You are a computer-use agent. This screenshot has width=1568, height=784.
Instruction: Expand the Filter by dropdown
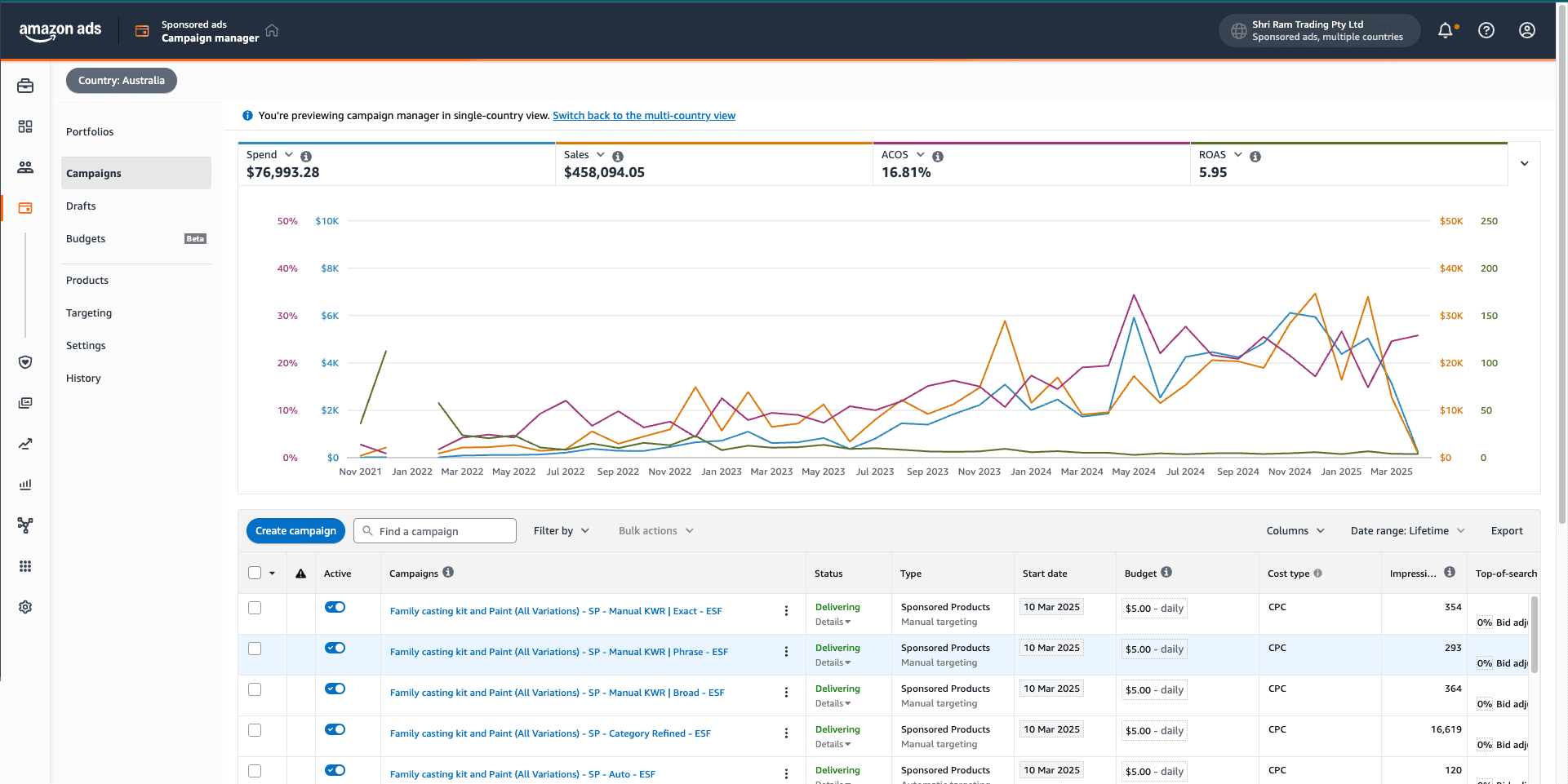(x=562, y=530)
